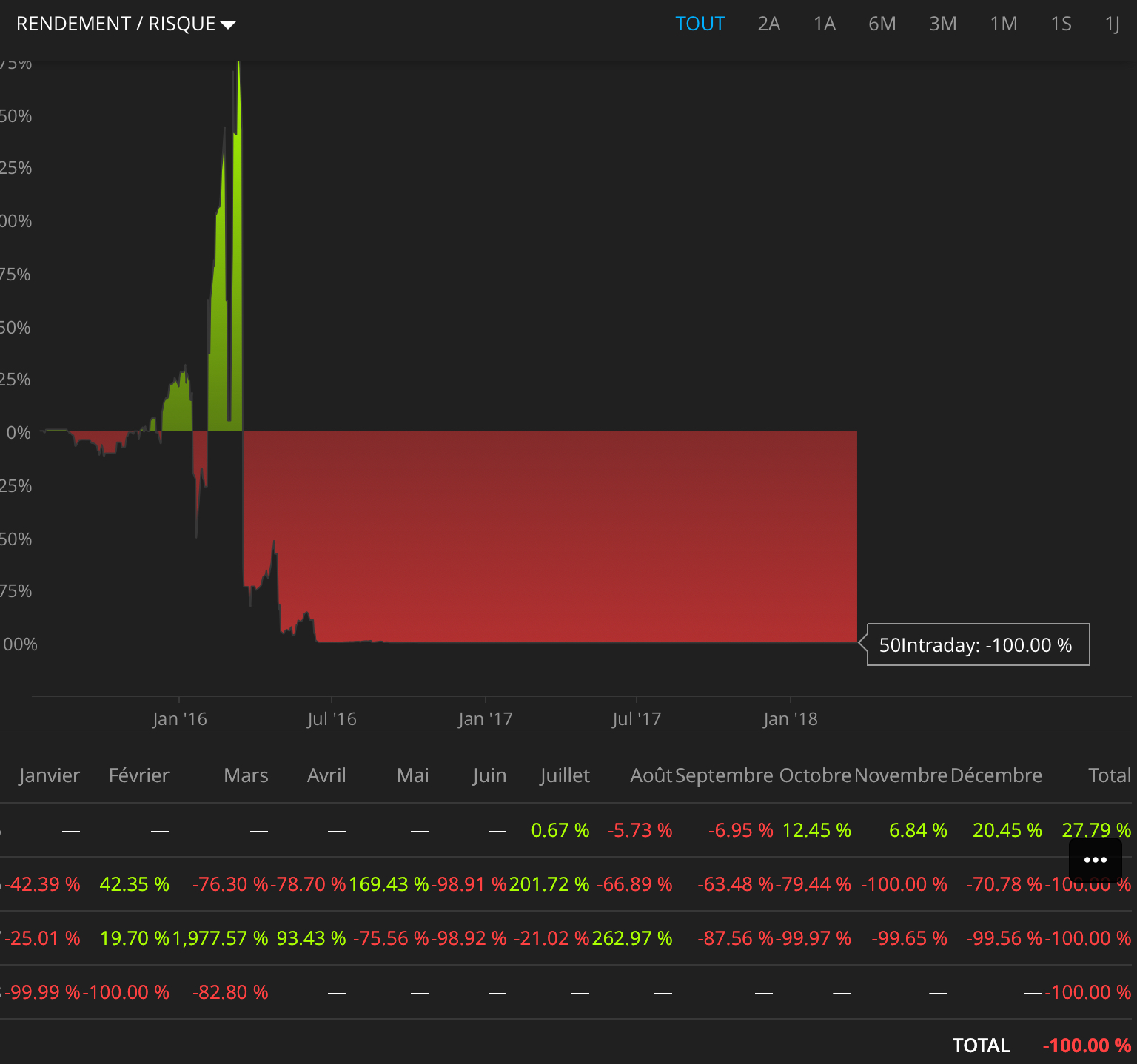Expand the RENDEMENT / RISQUE dropdown arrow
This screenshot has width=1137, height=1064.
tap(229, 25)
